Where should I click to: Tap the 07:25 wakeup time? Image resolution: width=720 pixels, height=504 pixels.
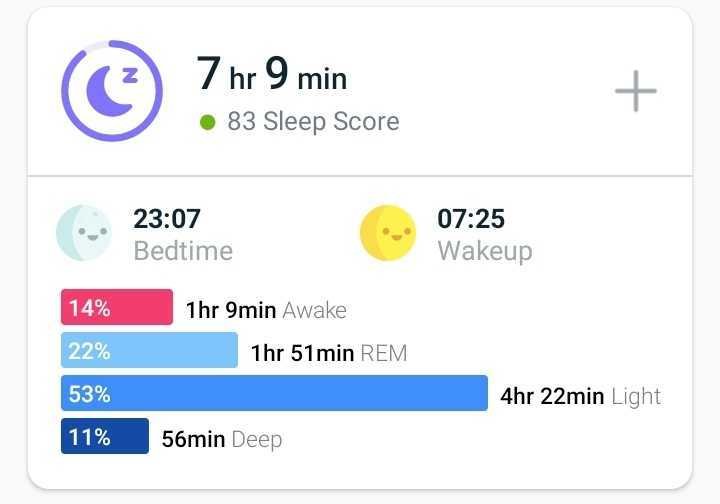coord(471,218)
